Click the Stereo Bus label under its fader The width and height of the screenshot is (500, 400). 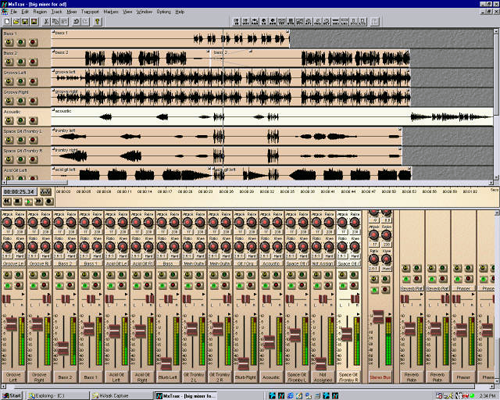click(380, 377)
